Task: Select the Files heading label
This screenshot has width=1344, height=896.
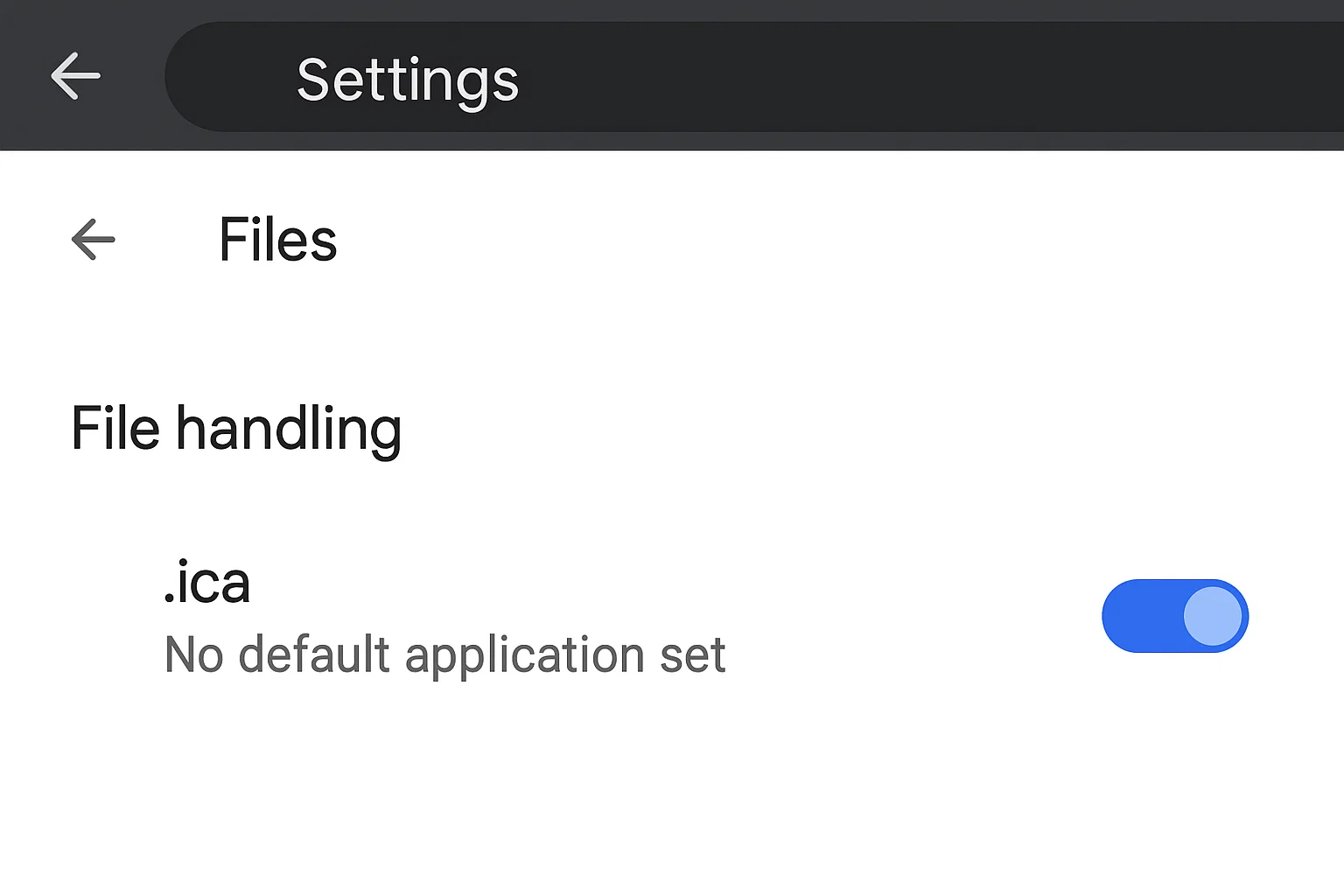Action: [x=277, y=239]
